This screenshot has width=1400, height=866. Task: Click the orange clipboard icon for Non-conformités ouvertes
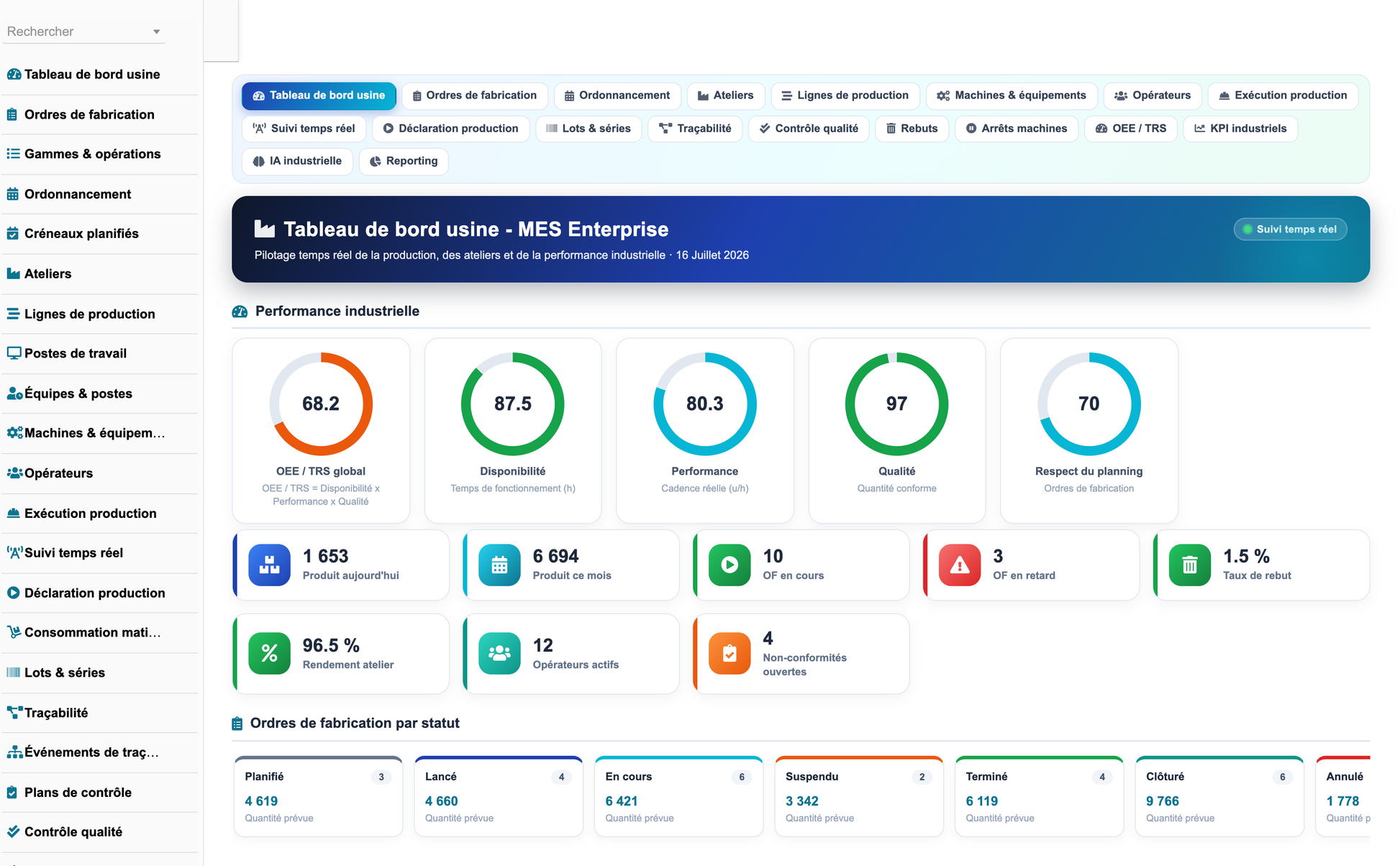tap(729, 653)
